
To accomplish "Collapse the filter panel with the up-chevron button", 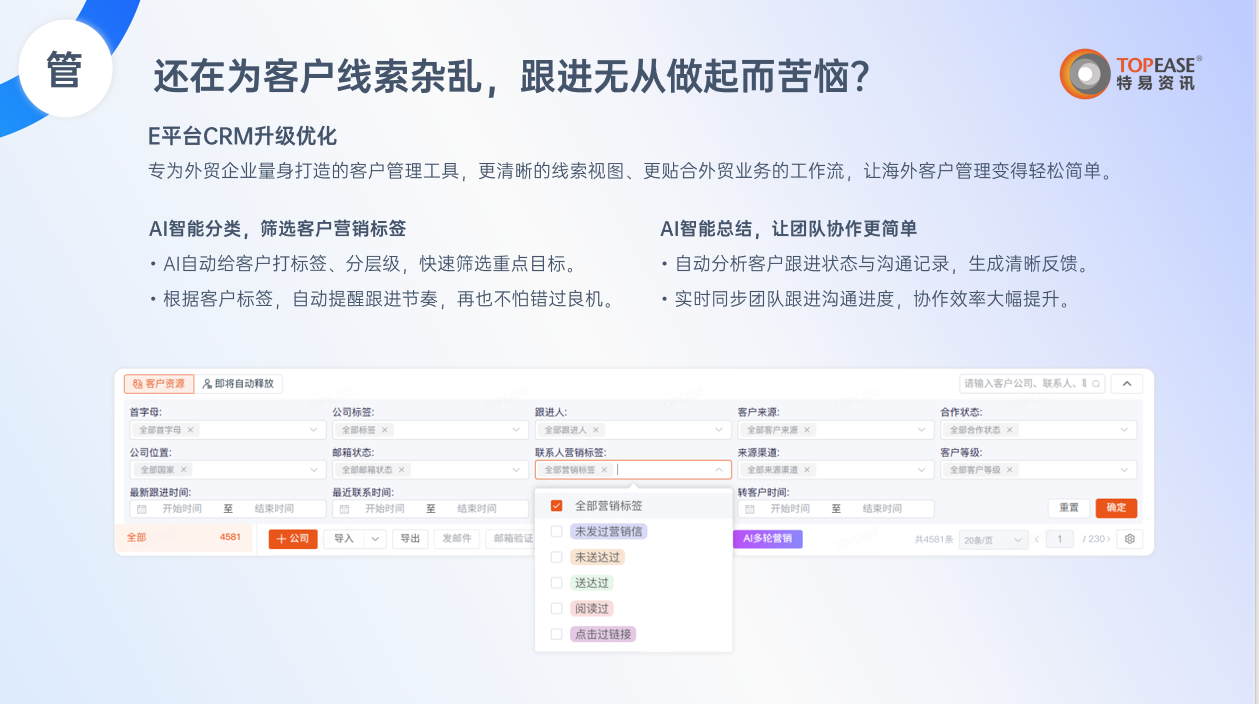I will [1127, 384].
